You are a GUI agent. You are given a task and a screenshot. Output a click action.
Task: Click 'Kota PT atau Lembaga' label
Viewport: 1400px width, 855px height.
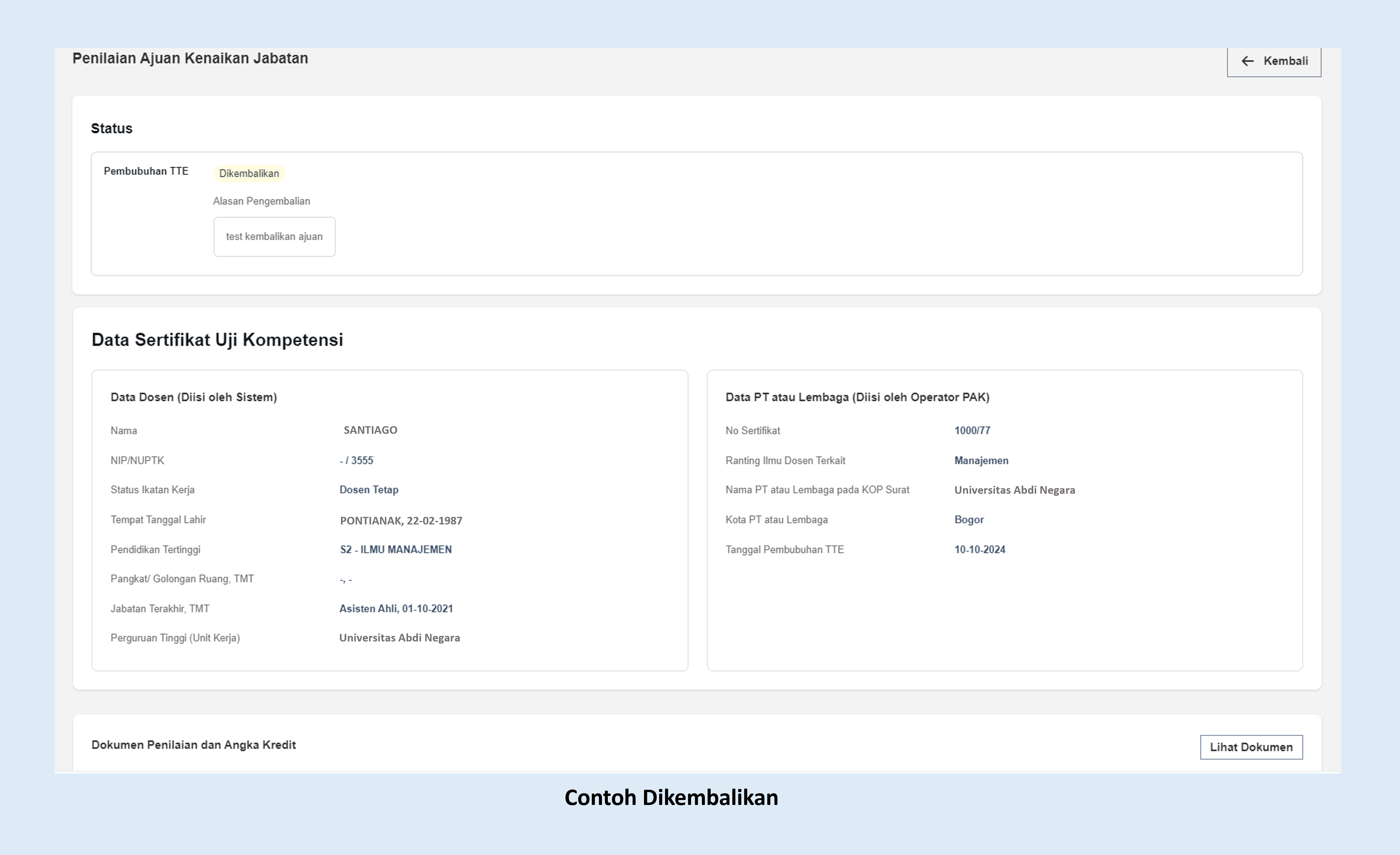click(777, 520)
